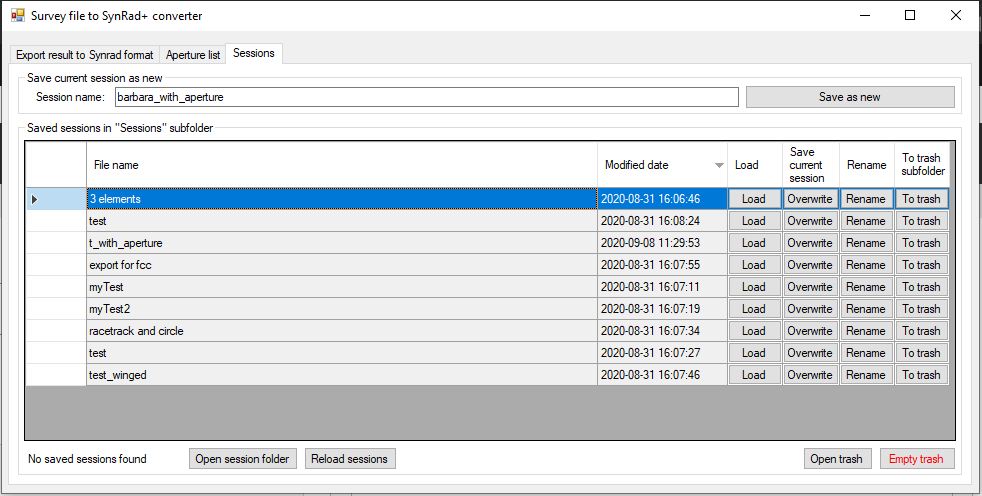Screen dimensions: 982x496
Task: Click Reload sessions button
Action: (350, 459)
